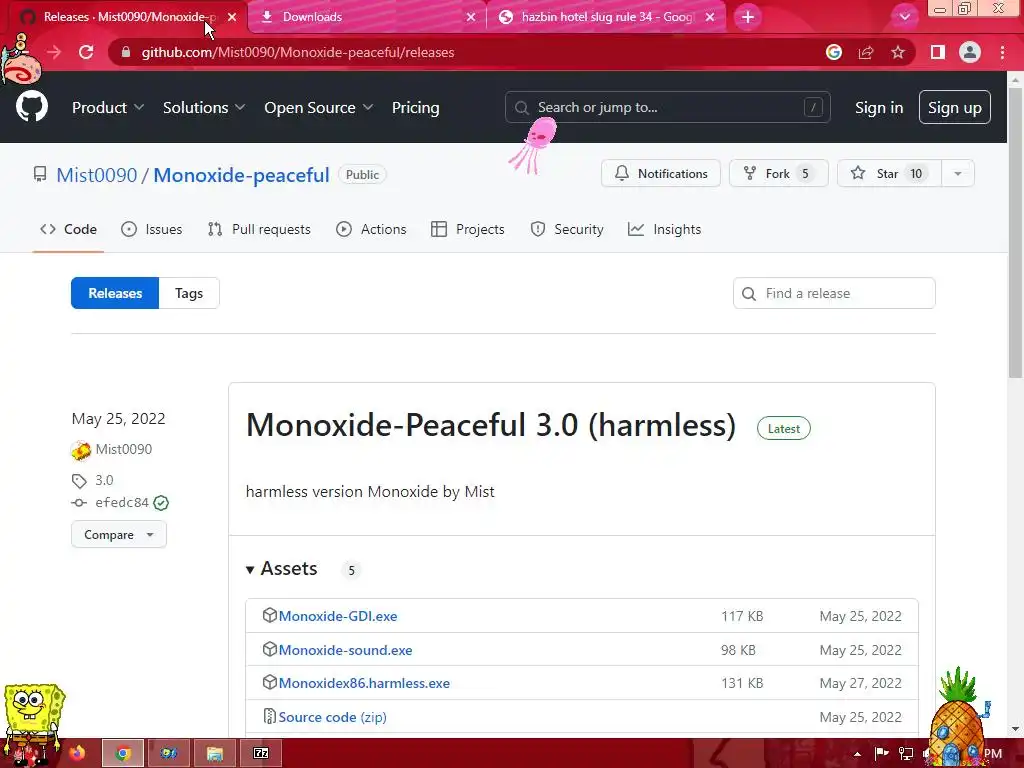The width and height of the screenshot is (1024, 768).
Task: Open 7-Zip from the taskbar
Action: point(261,753)
